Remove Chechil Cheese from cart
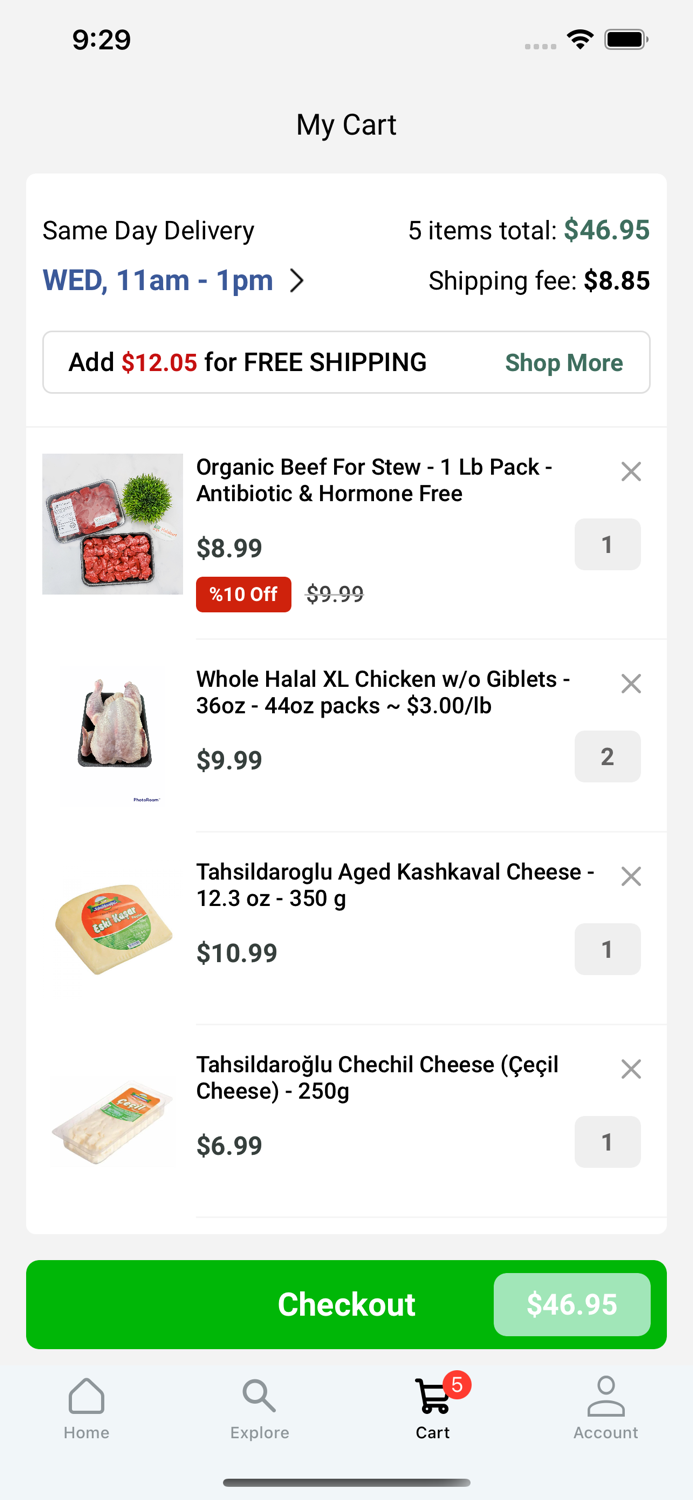693x1500 pixels. pyautogui.click(x=631, y=1069)
